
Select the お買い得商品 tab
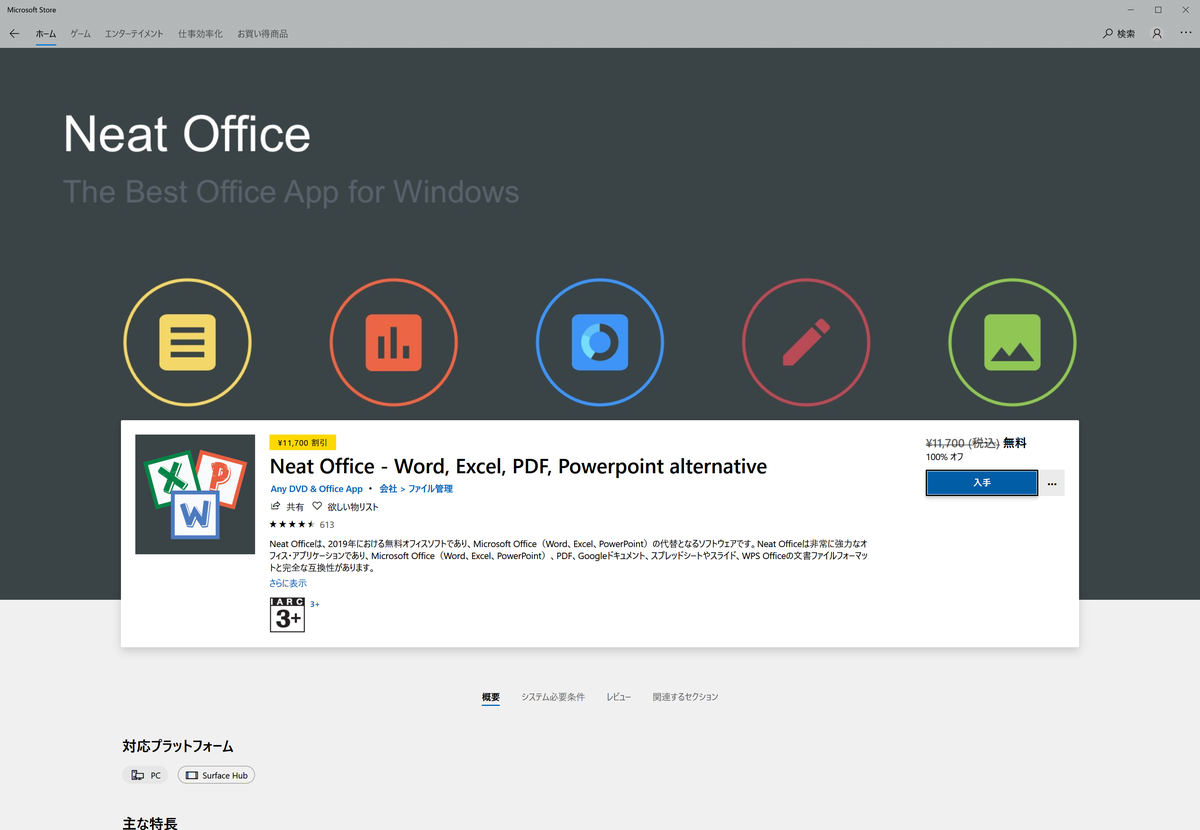click(x=262, y=34)
